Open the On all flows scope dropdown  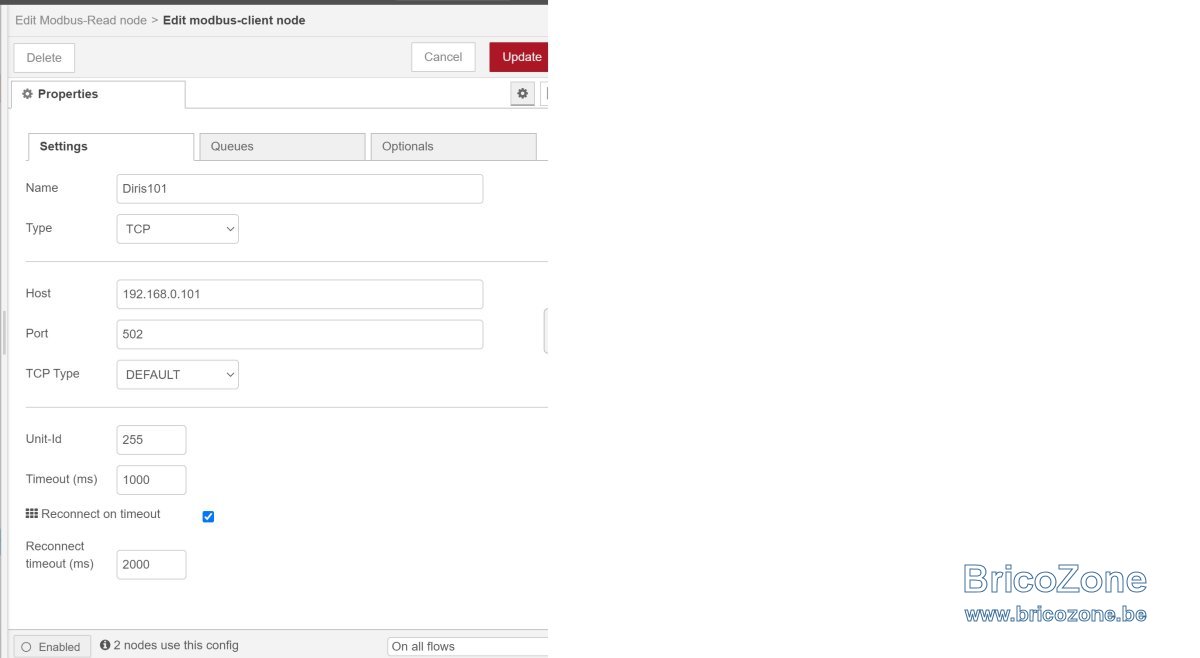[467, 646]
